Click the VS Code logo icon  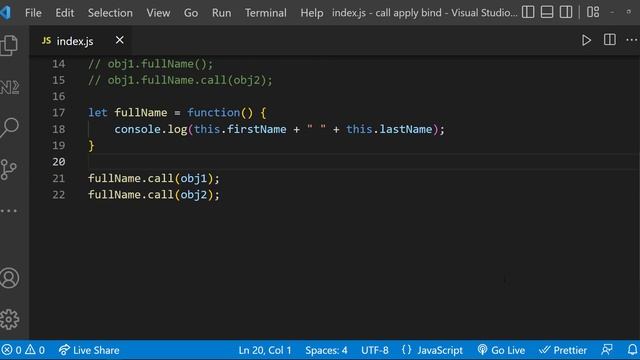click(x=6, y=12)
